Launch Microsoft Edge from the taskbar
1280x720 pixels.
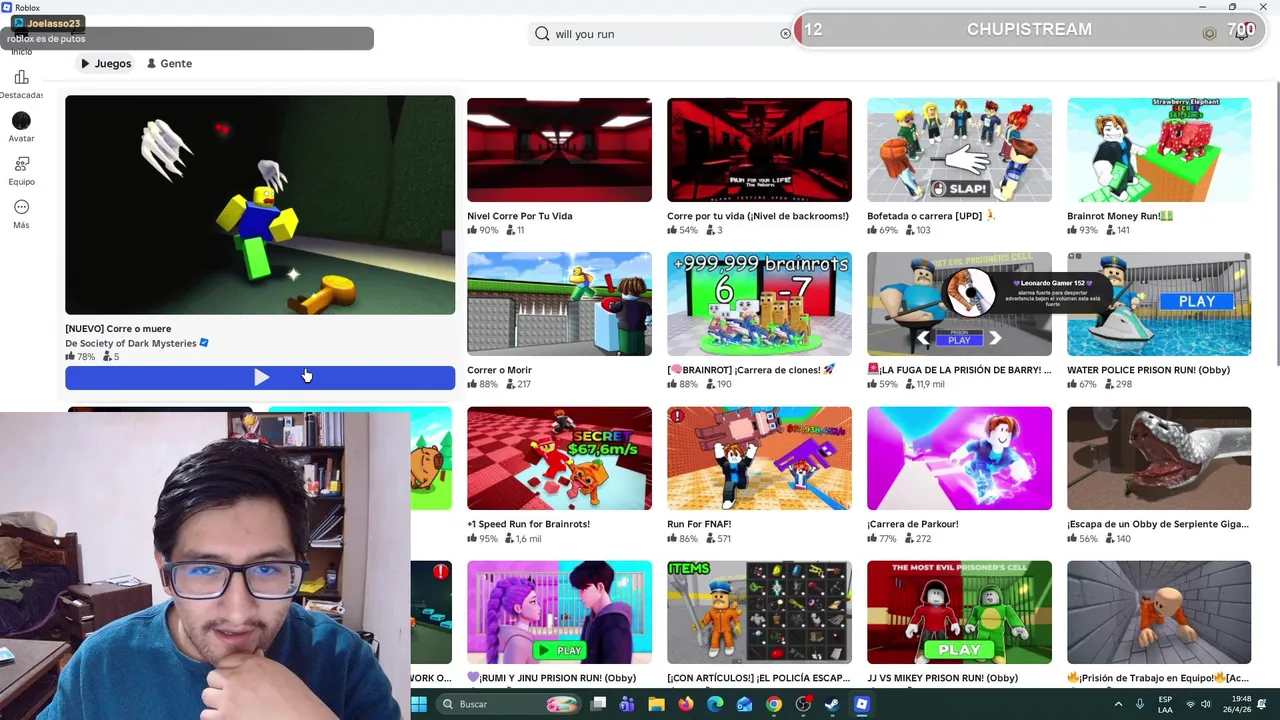pyautogui.click(x=715, y=704)
